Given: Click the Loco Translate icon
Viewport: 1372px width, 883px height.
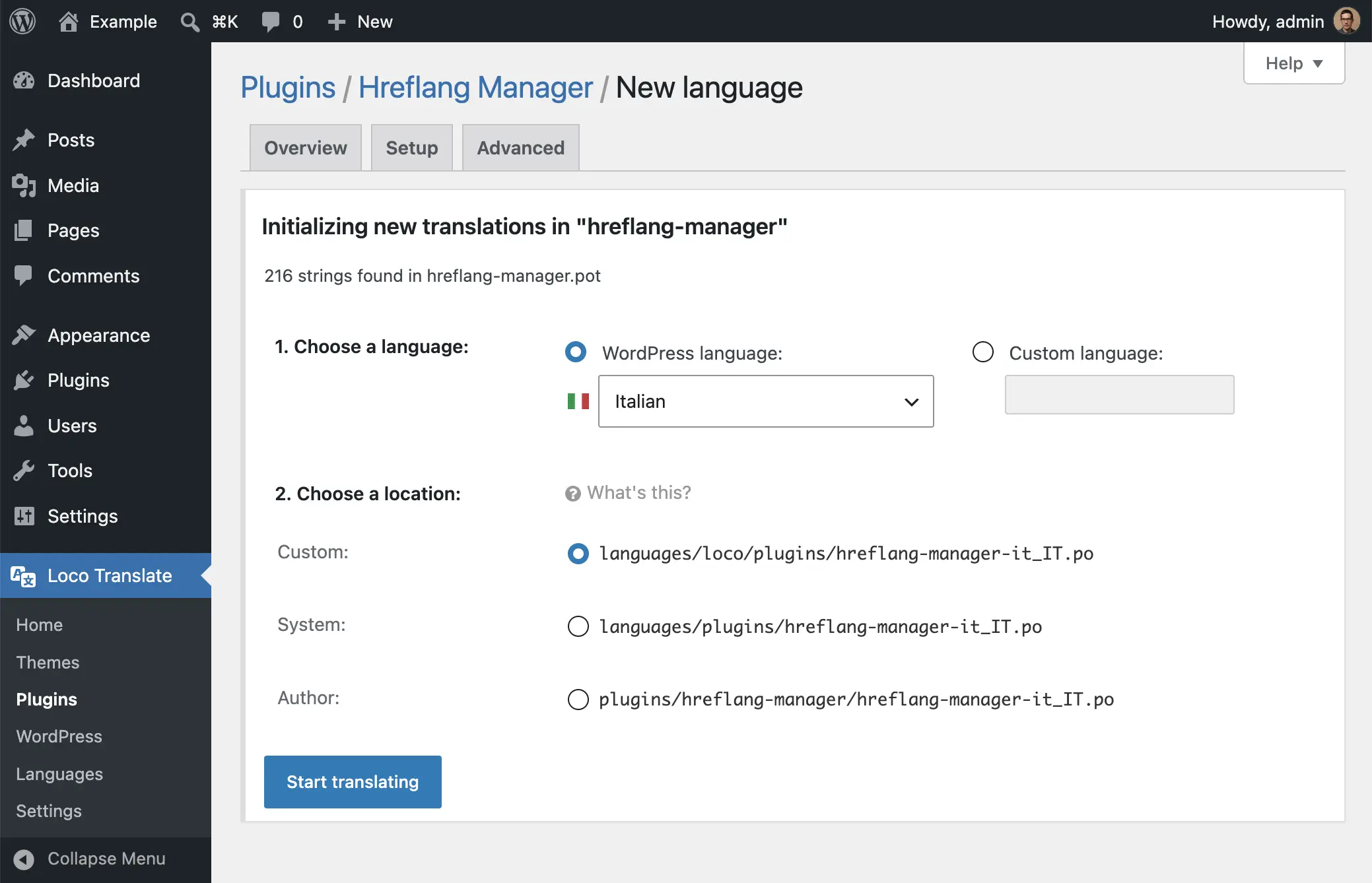Looking at the screenshot, I should pos(24,575).
